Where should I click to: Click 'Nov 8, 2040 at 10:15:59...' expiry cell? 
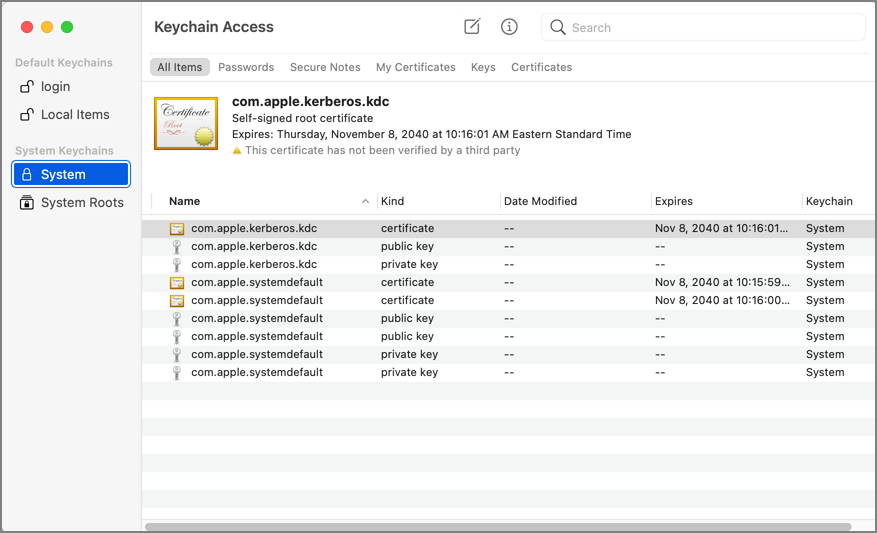tap(722, 282)
